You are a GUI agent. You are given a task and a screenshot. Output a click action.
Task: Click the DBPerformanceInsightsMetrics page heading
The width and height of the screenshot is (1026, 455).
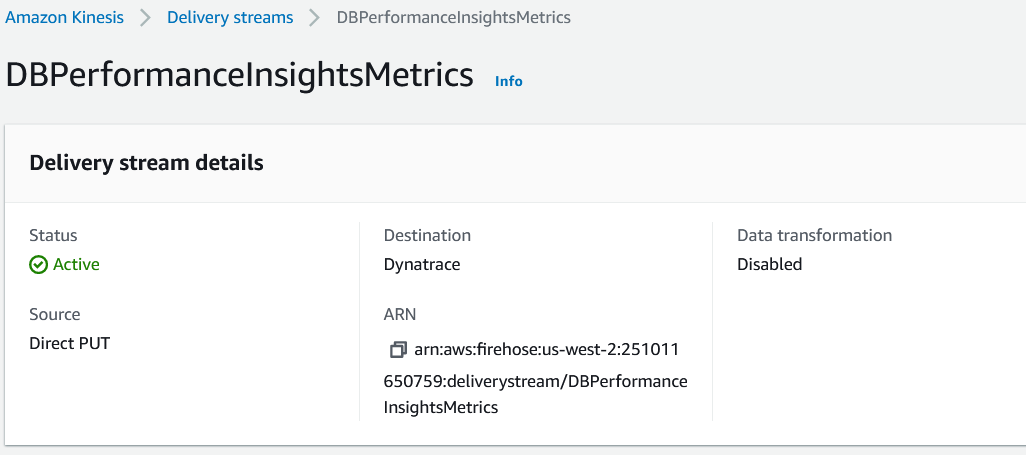pos(240,76)
